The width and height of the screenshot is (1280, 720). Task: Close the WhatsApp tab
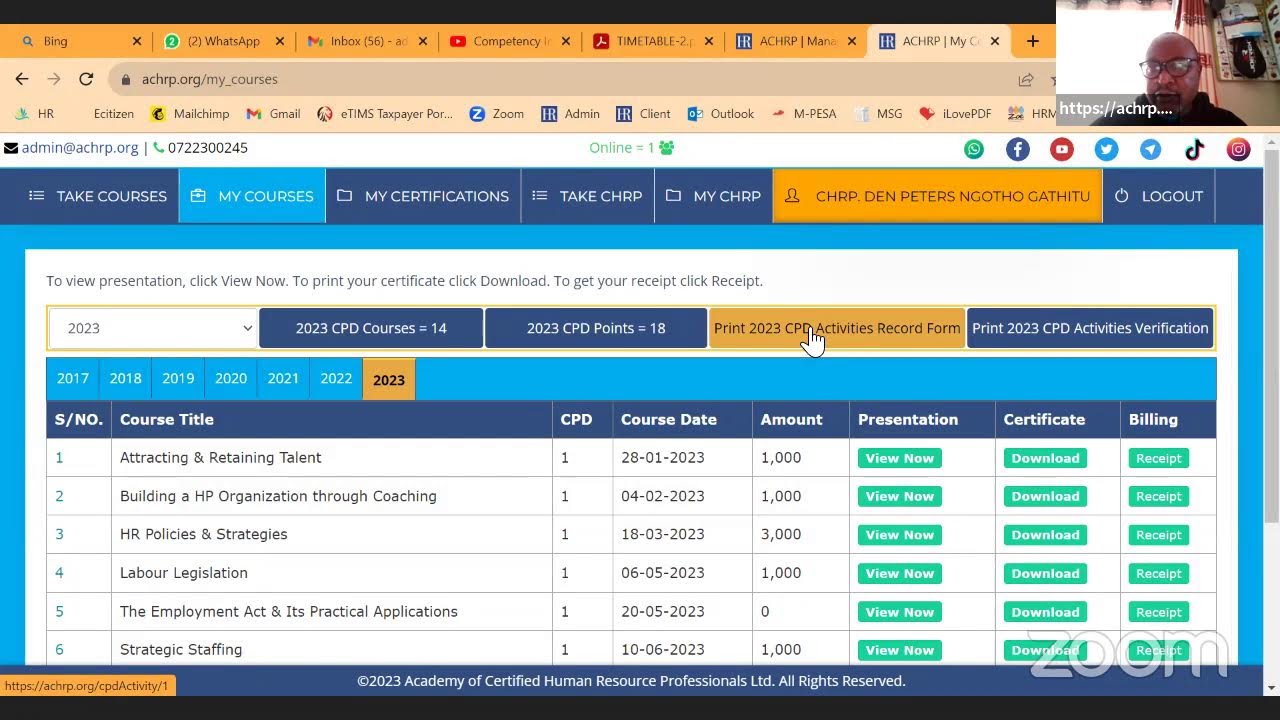(280, 41)
